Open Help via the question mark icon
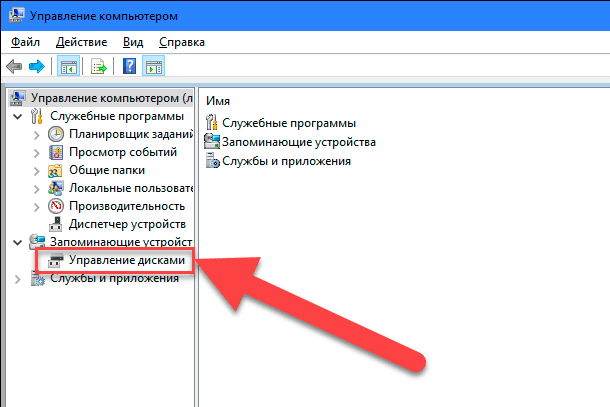Viewport: 610px width, 407px height. pyautogui.click(x=129, y=66)
